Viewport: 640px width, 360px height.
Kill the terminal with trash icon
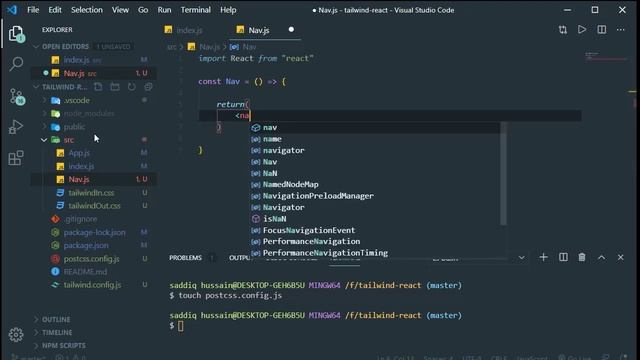click(582, 257)
